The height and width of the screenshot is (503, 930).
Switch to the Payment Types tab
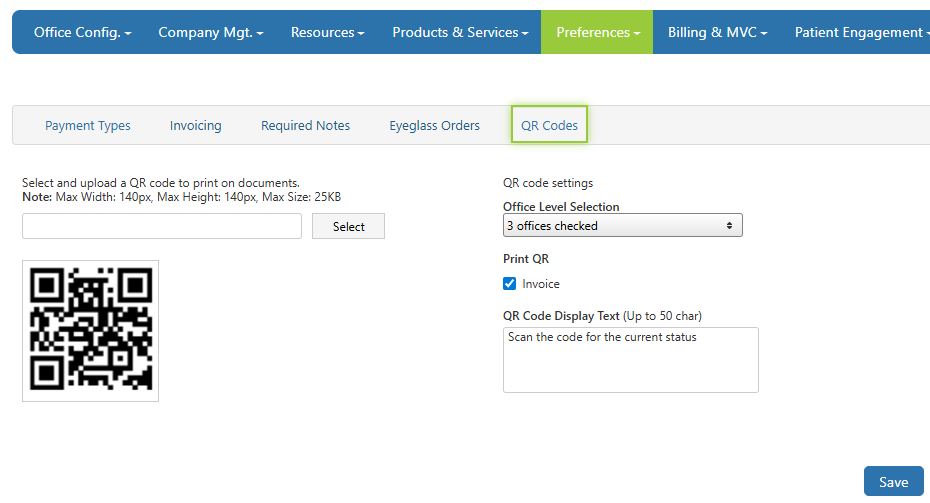pyautogui.click(x=88, y=125)
